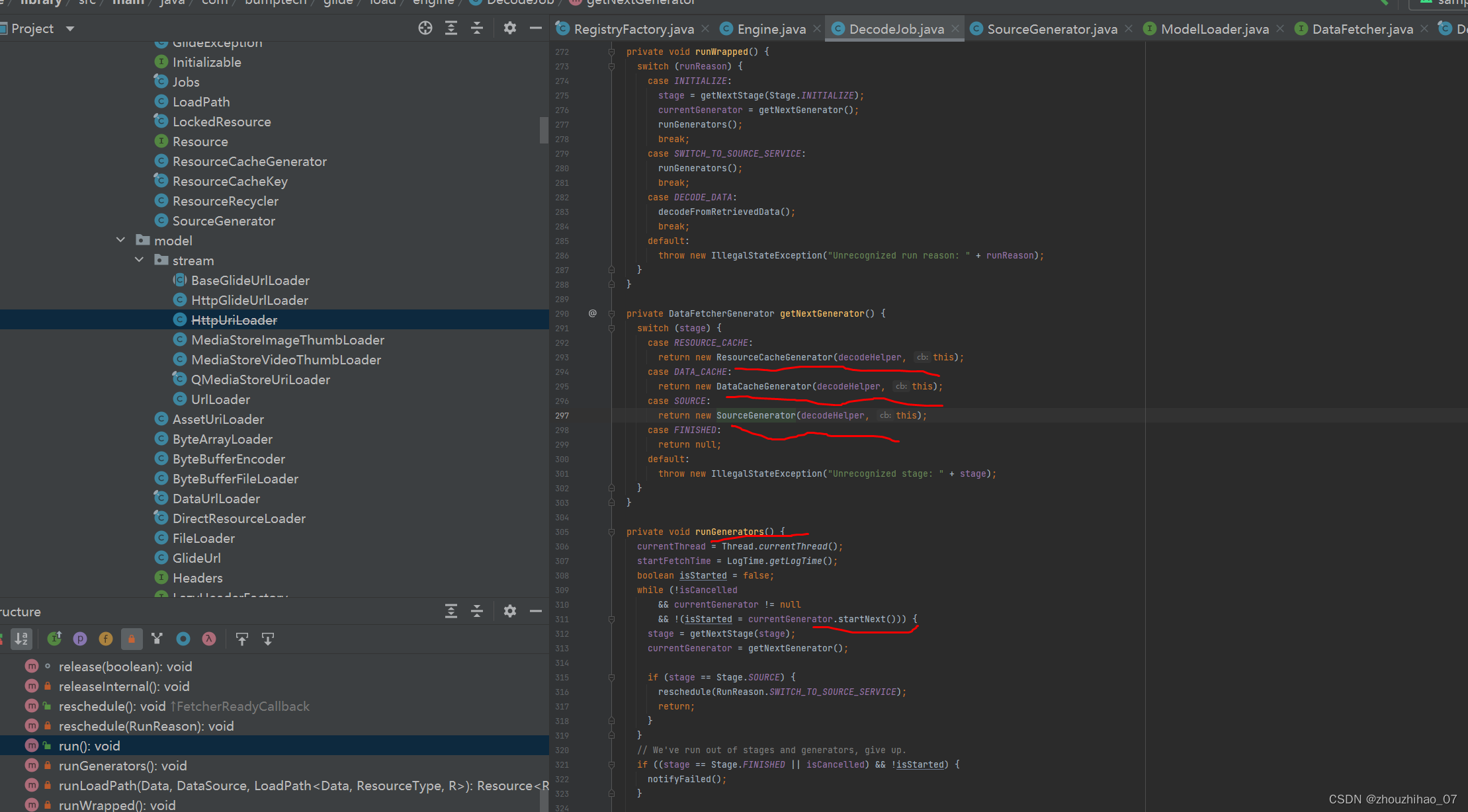
Task: Open the DataFetcher.java tab
Action: tap(1362, 28)
